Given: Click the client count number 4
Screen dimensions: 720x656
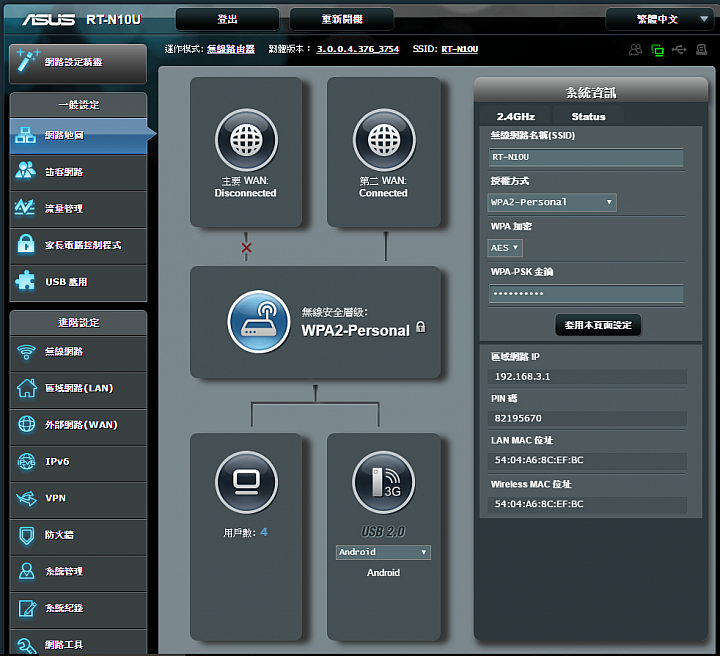Looking at the screenshot, I should (264, 533).
